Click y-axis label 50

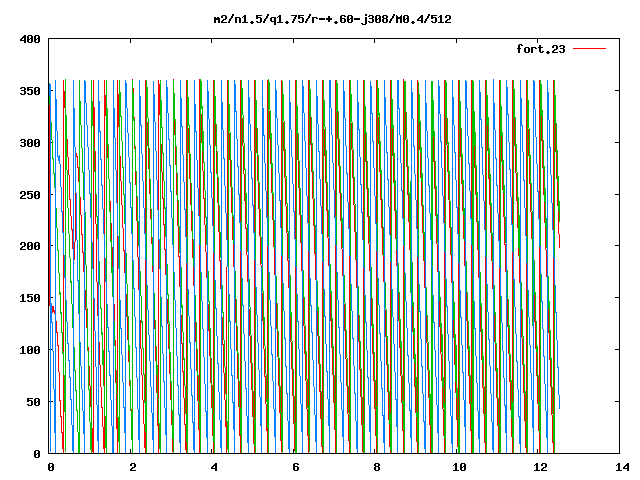(33, 402)
